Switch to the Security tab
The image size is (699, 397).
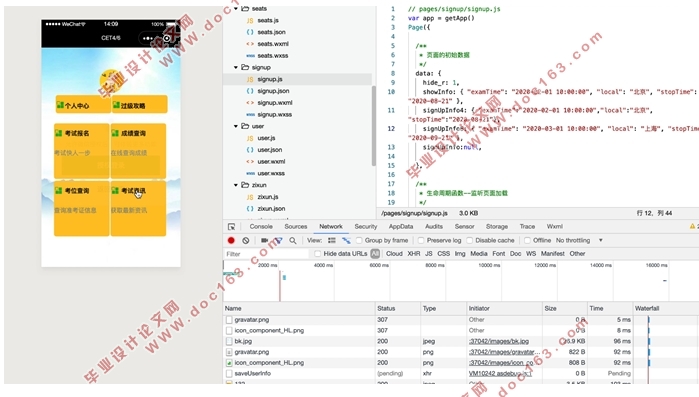366,226
